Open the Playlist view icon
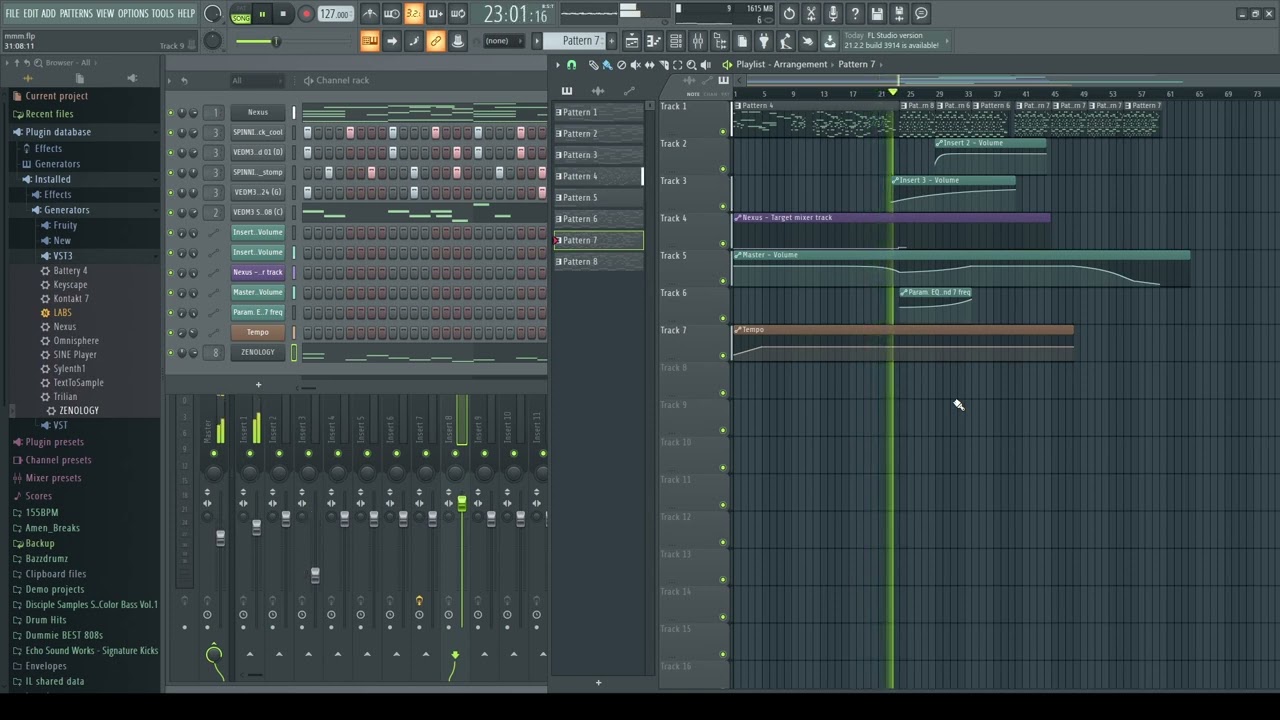Image resolution: width=1280 pixels, height=720 pixels. [x=632, y=41]
